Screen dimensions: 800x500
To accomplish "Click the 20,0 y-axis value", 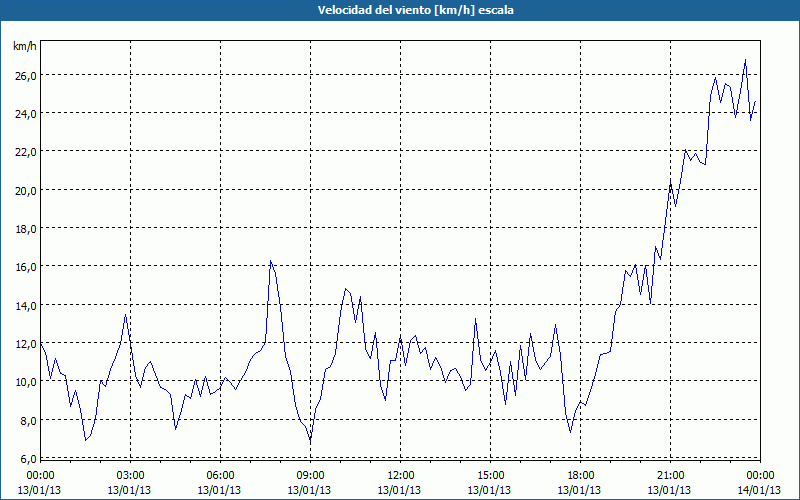I will pyautogui.click(x=25, y=190).
